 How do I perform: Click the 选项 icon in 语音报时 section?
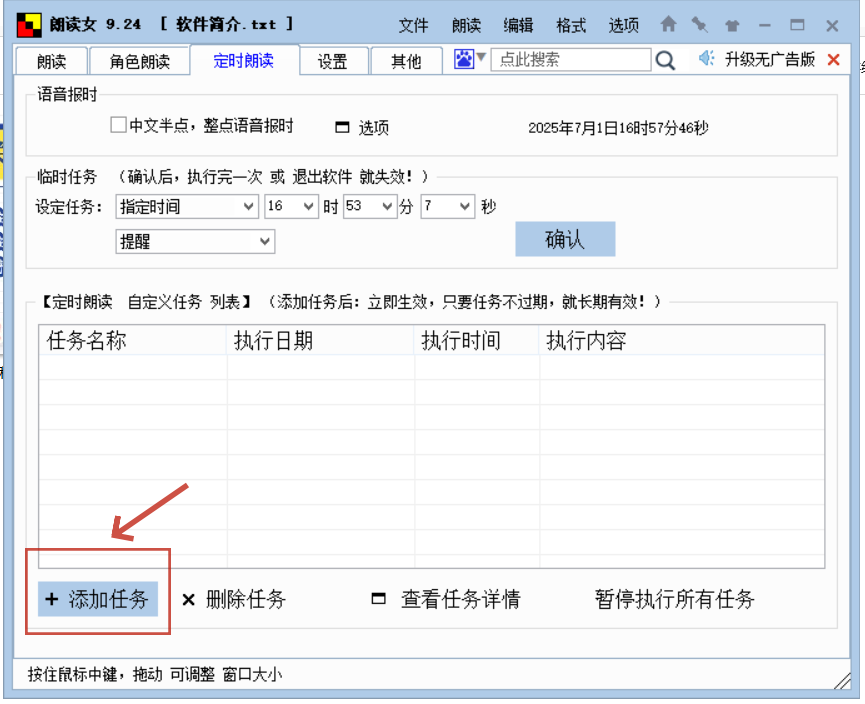click(341, 126)
